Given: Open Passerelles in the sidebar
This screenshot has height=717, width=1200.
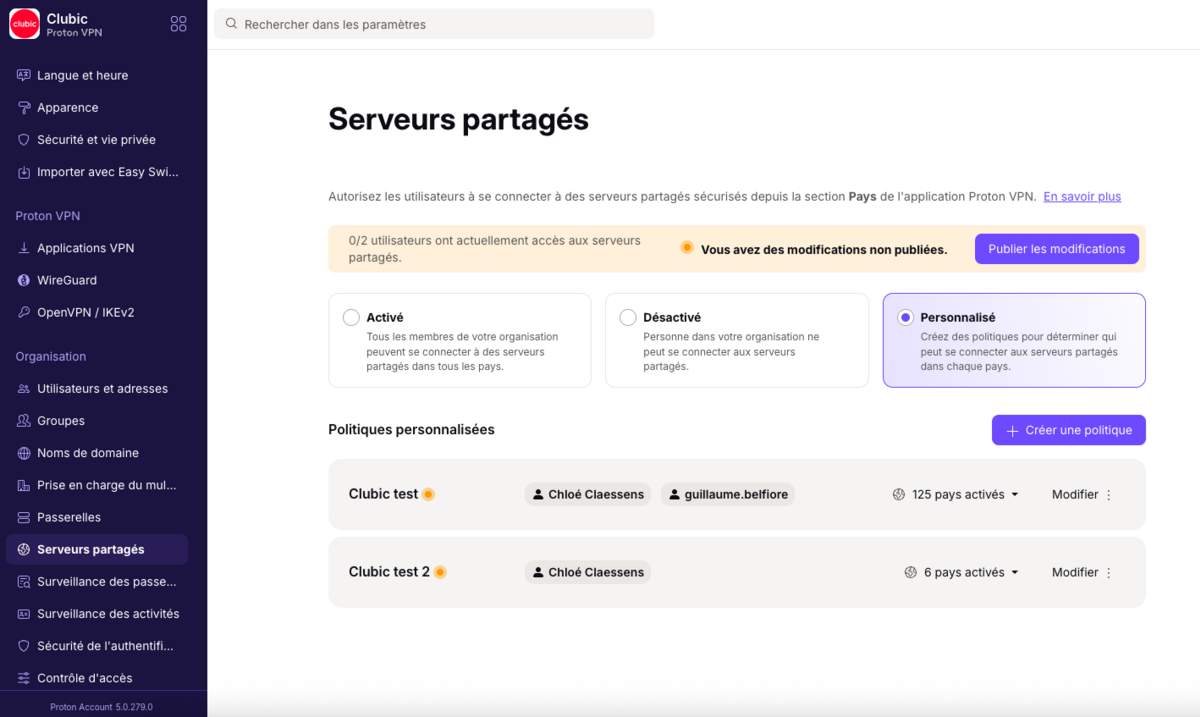Looking at the screenshot, I should pyautogui.click(x=96, y=517).
